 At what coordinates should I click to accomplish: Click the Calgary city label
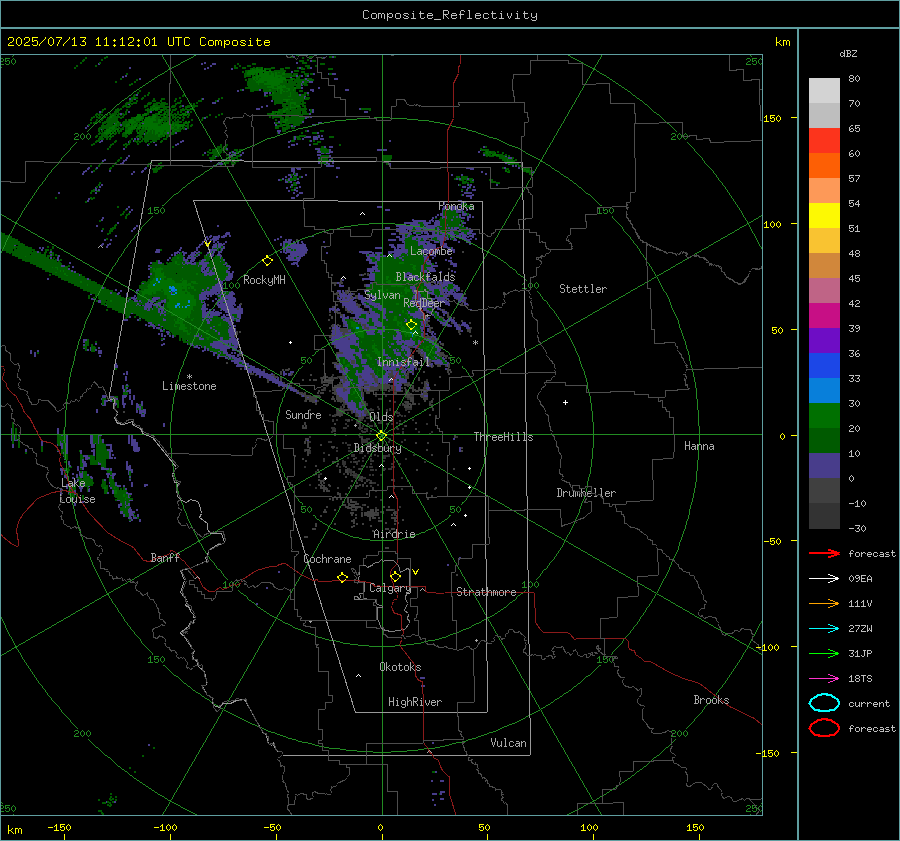[390, 588]
